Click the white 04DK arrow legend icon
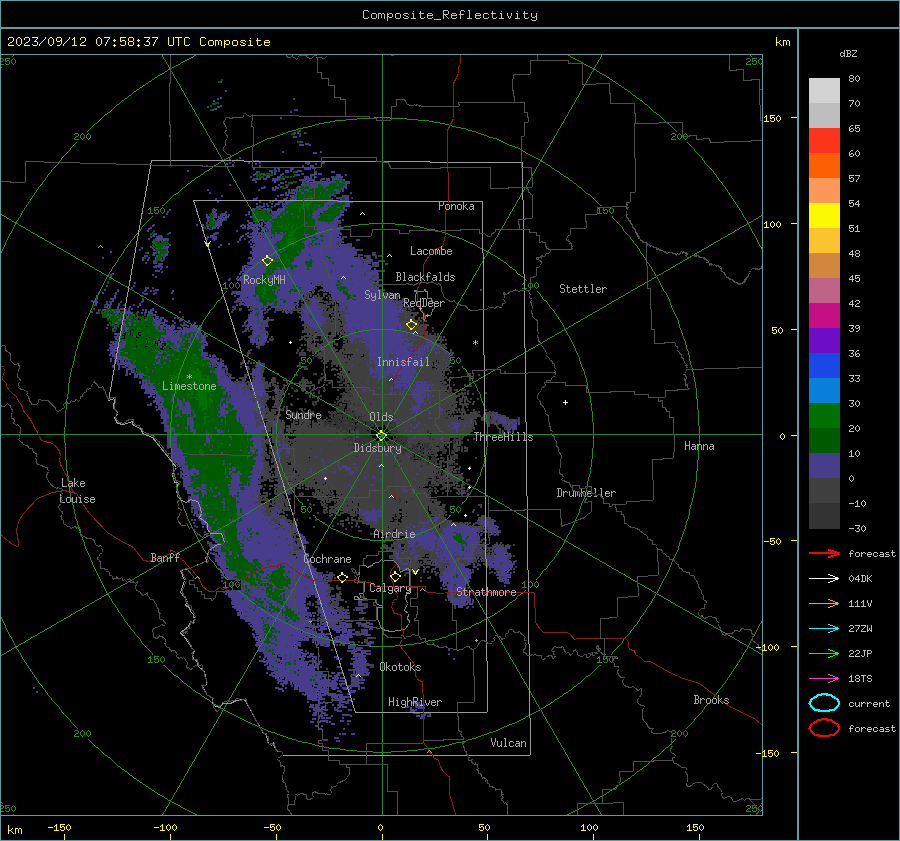The width and height of the screenshot is (900, 841). coord(824,578)
